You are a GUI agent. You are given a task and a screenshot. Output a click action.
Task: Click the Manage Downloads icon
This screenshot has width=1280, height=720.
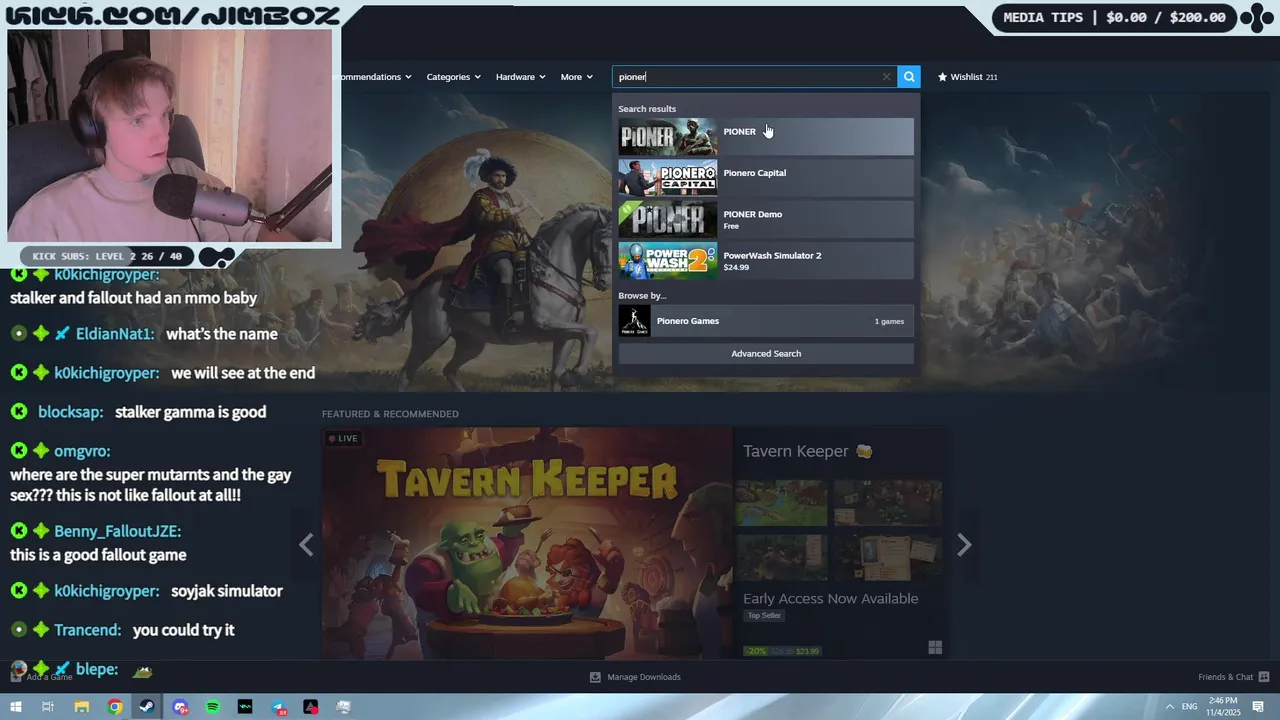pyautogui.click(x=595, y=677)
